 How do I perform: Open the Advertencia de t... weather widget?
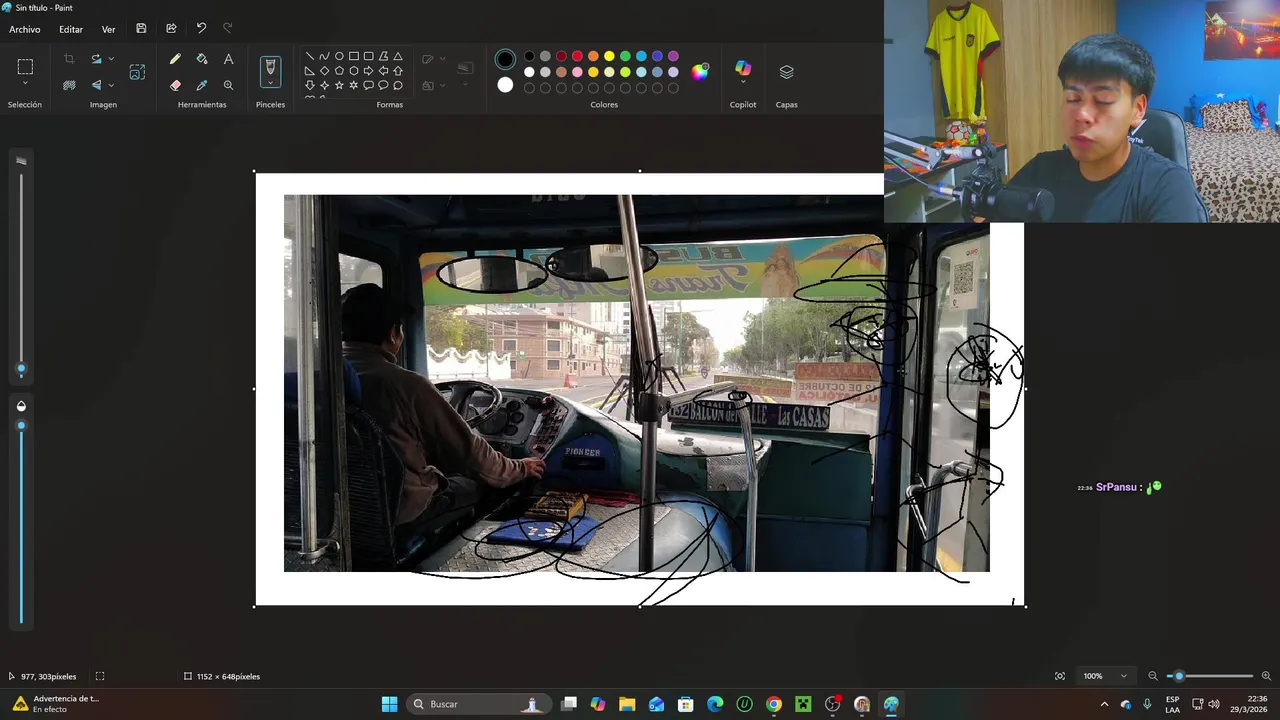[x=56, y=704]
